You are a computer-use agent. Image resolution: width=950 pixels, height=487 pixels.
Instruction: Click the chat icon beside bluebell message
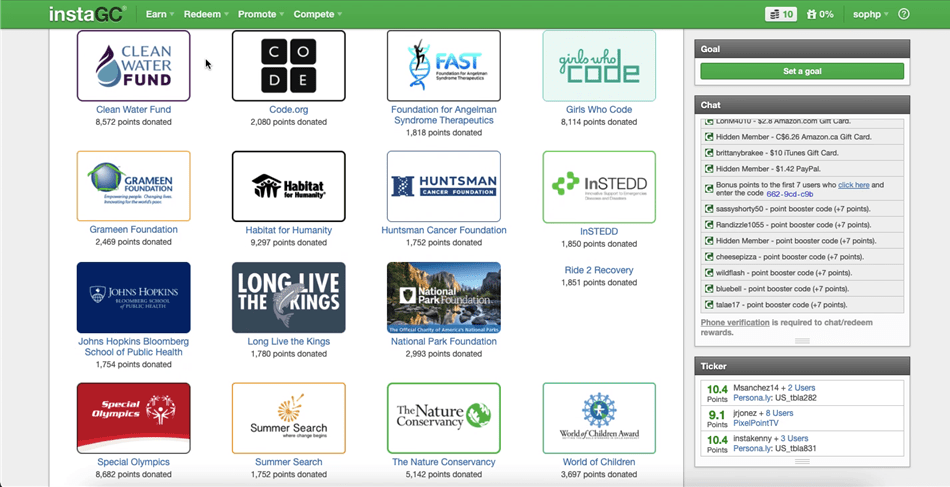(708, 289)
